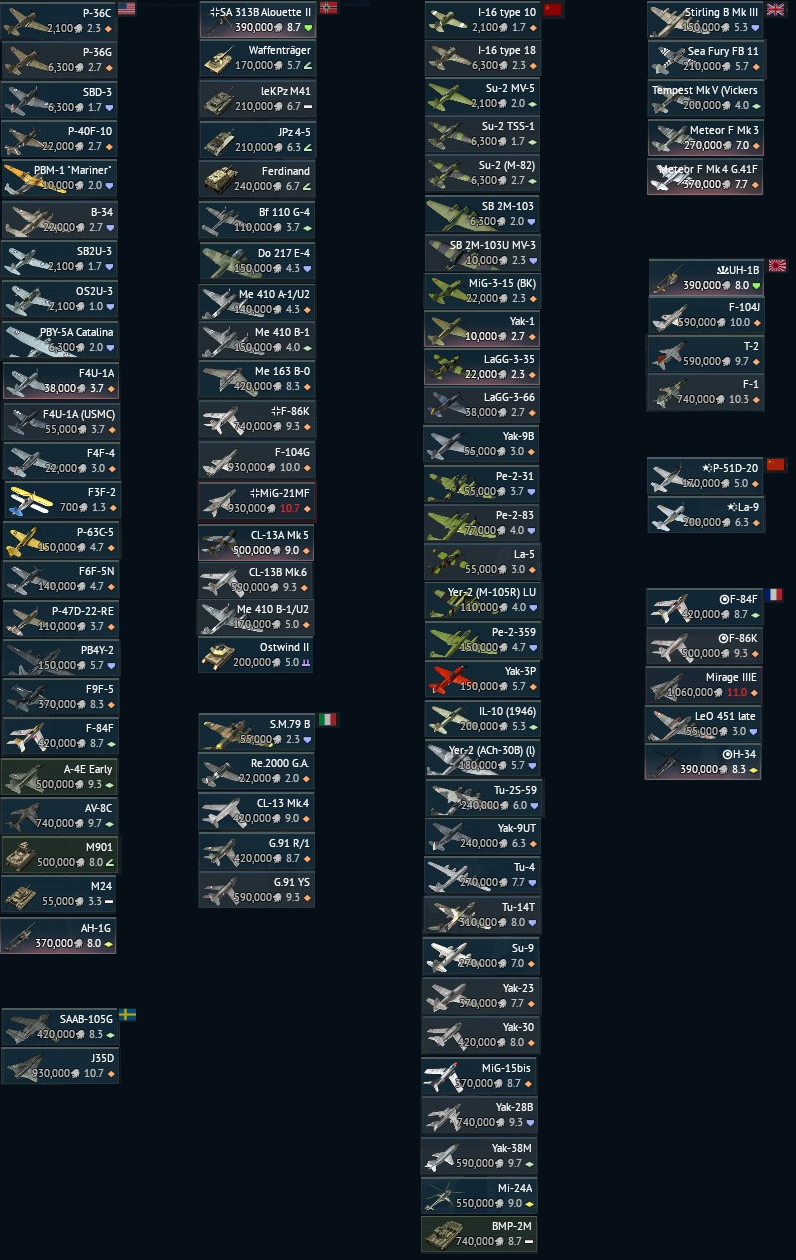Select the yellow PBM-1 Mariner card

coord(59,178)
